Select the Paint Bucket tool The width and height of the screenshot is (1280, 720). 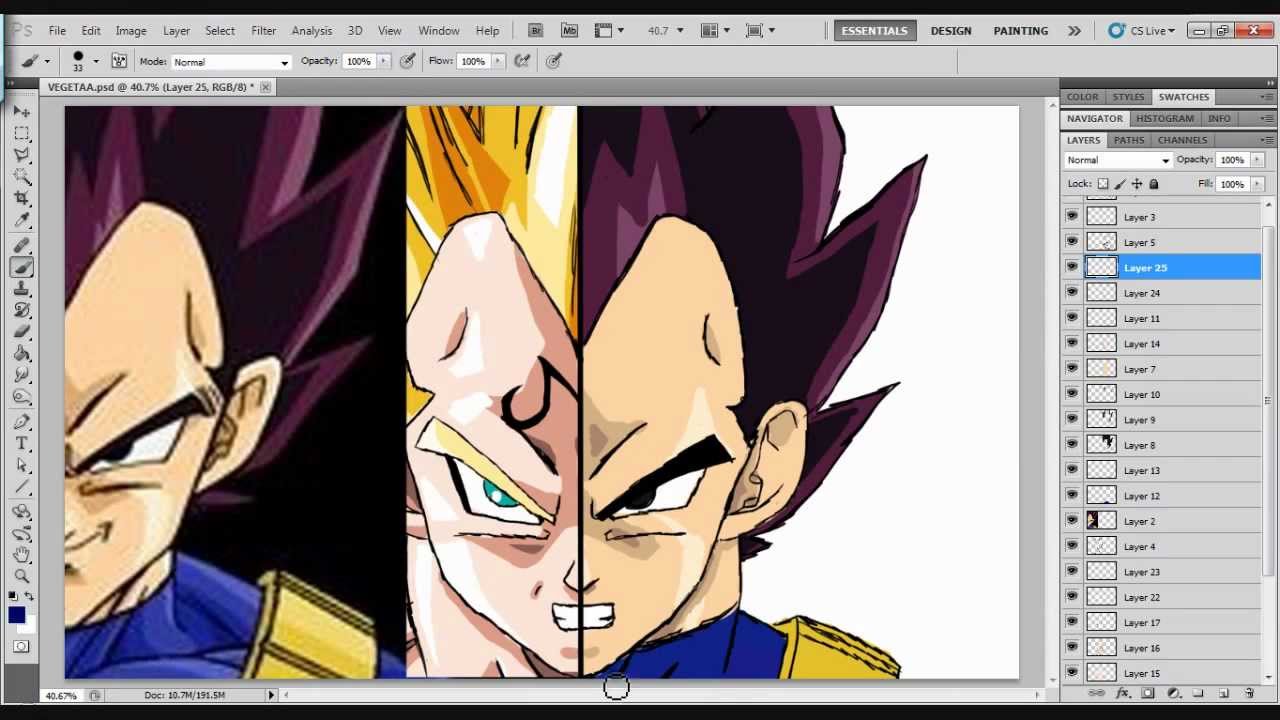pos(21,354)
